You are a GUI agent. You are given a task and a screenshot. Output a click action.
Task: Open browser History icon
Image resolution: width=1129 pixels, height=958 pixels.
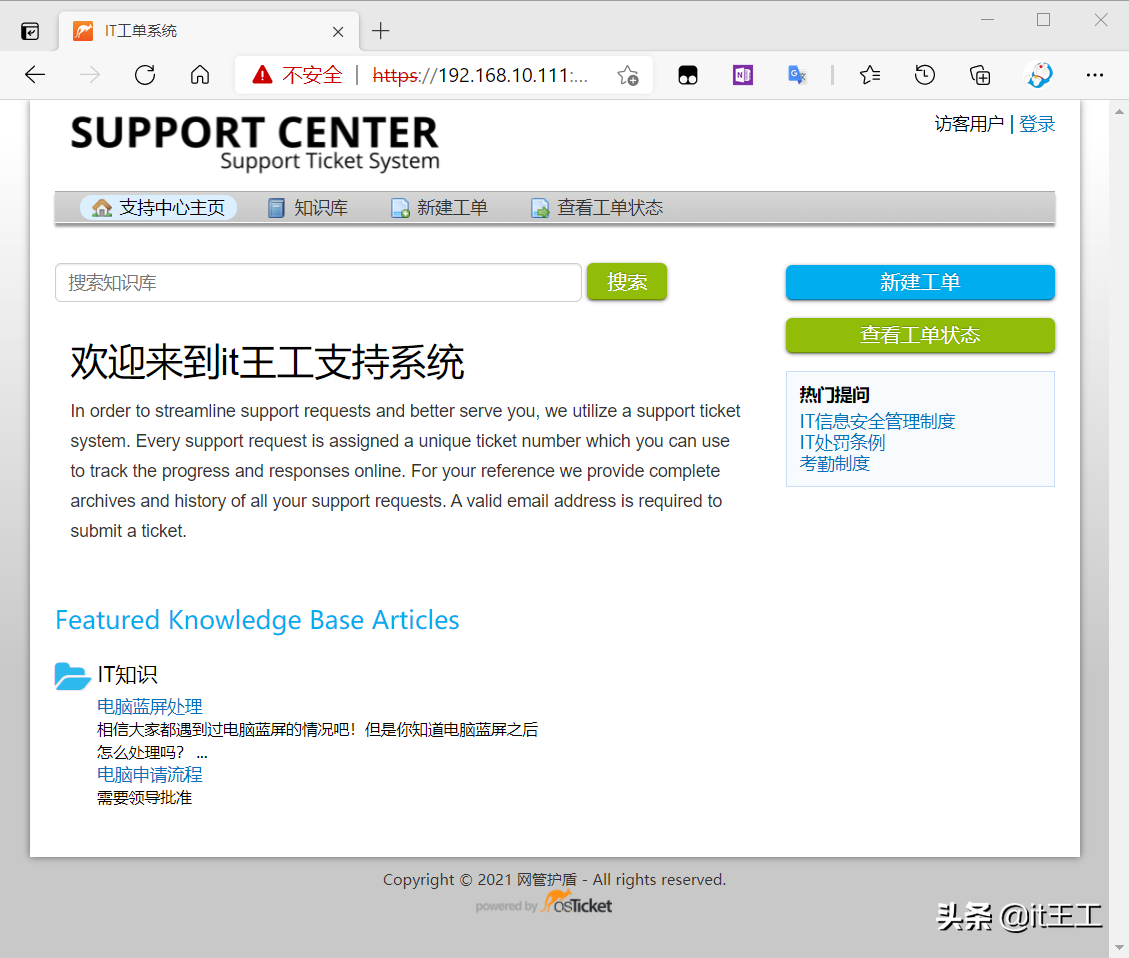click(x=925, y=75)
